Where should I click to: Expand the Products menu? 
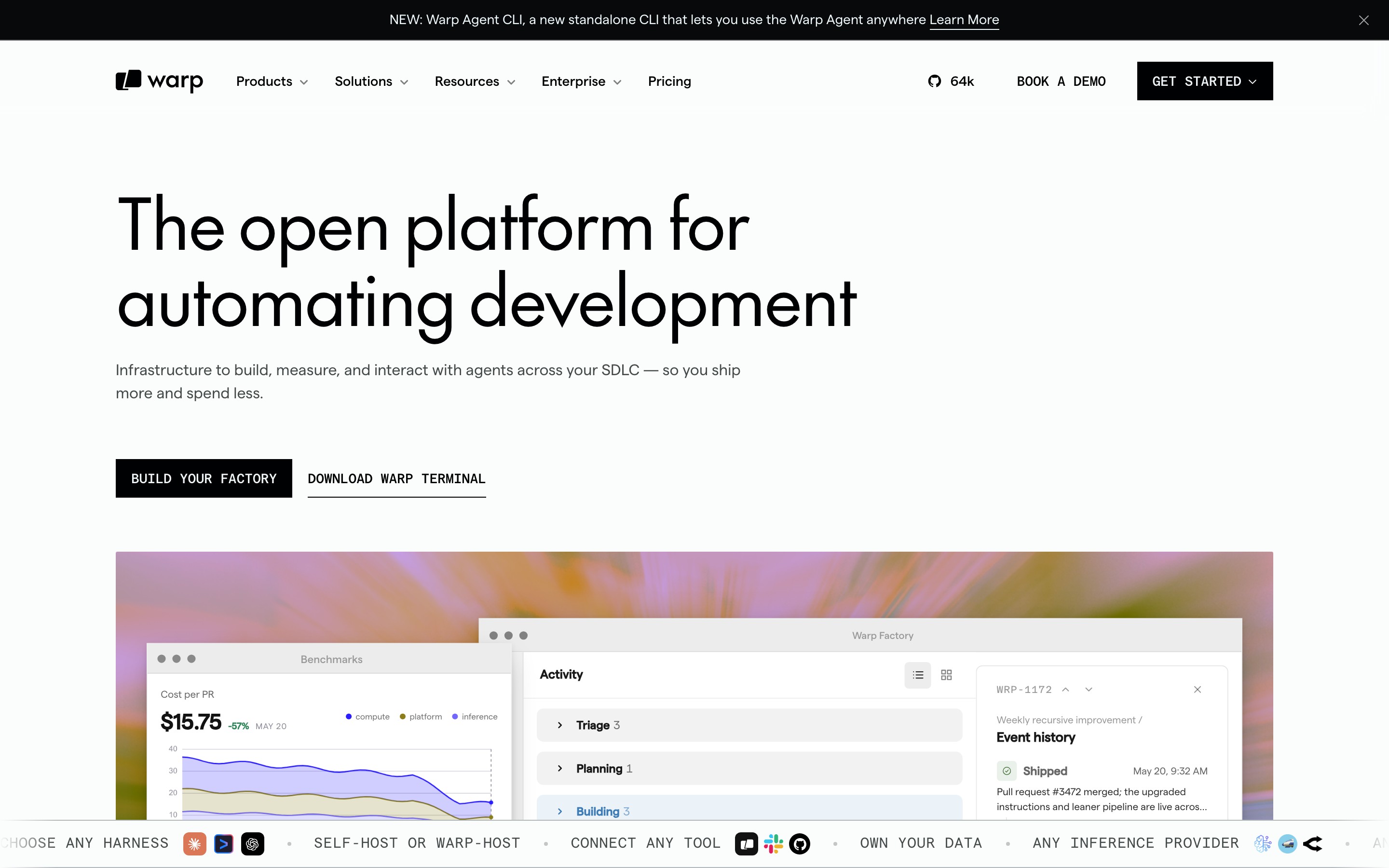pos(272,81)
